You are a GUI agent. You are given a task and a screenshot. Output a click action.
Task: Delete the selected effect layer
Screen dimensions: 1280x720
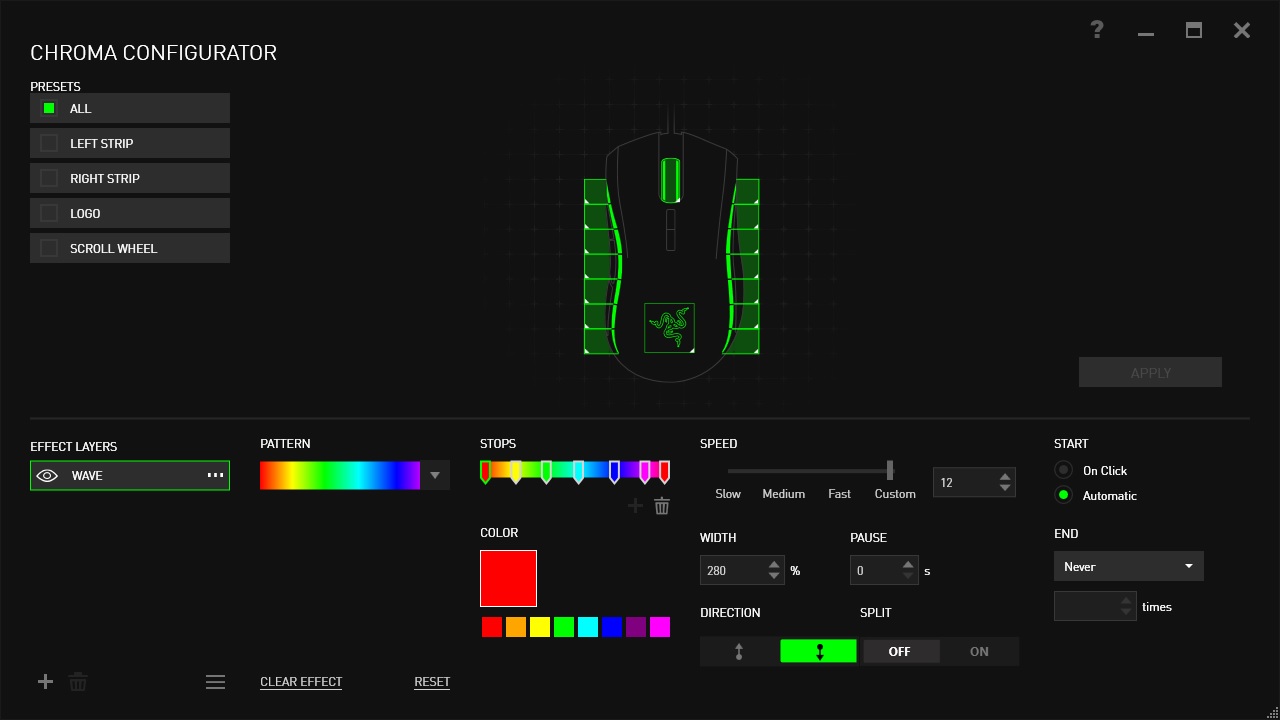click(x=78, y=682)
